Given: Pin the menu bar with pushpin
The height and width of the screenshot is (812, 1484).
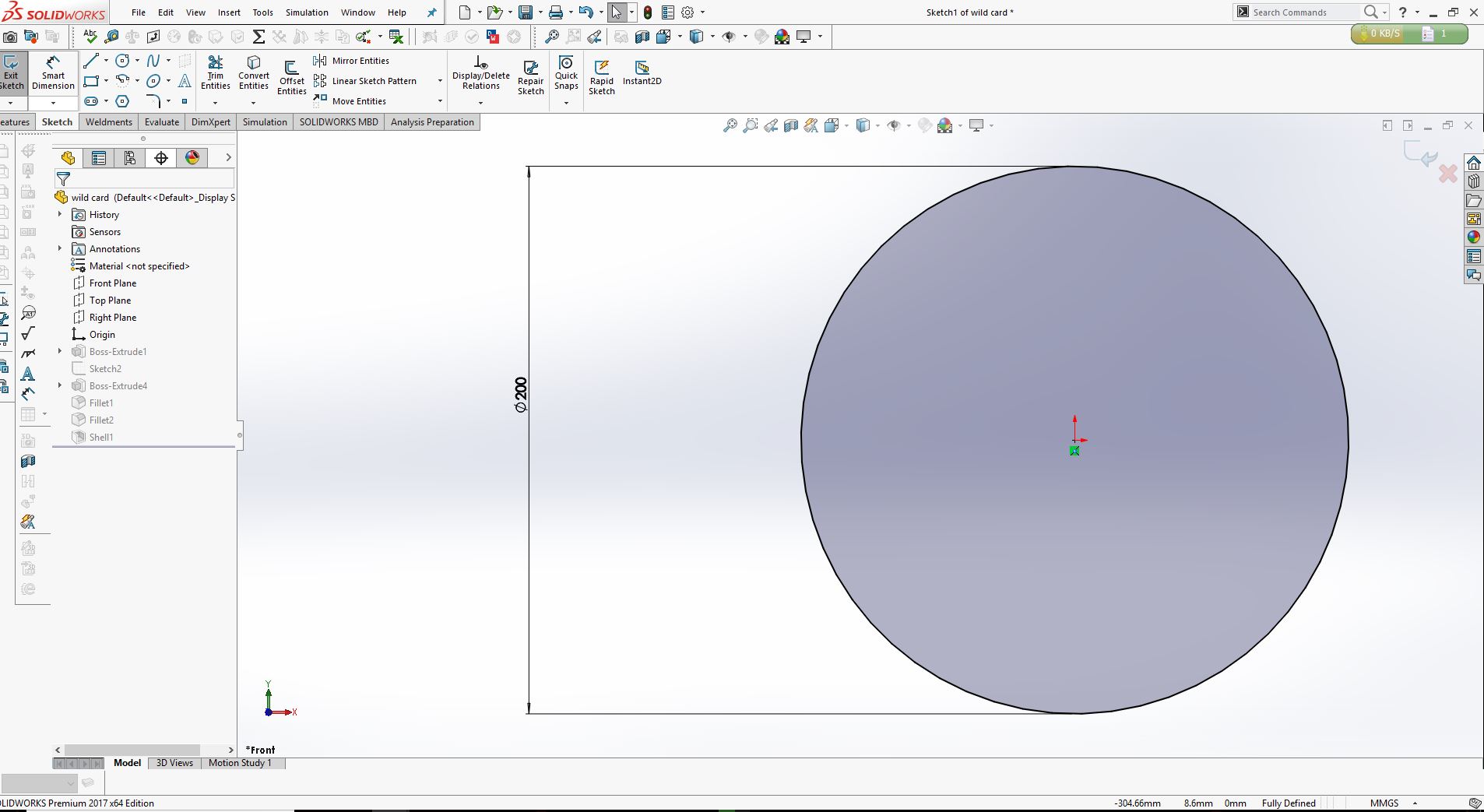Looking at the screenshot, I should pyautogui.click(x=432, y=12).
